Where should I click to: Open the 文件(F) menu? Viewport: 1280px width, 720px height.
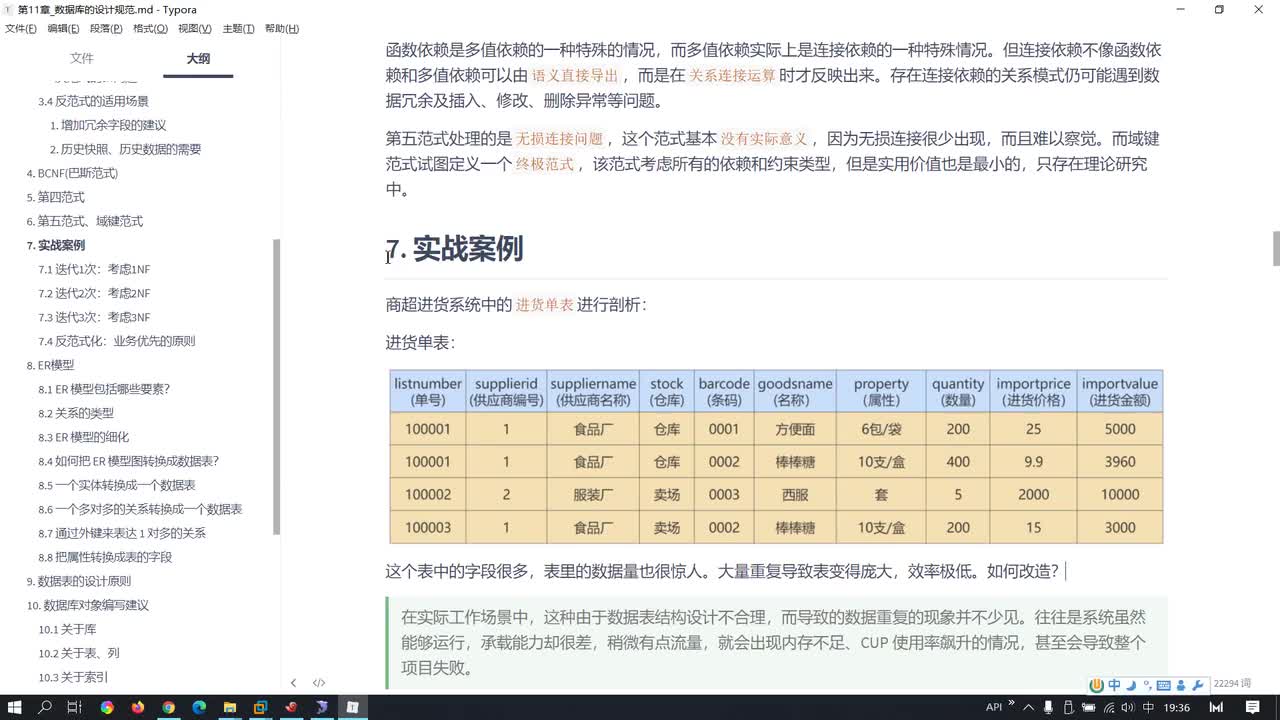coord(20,29)
